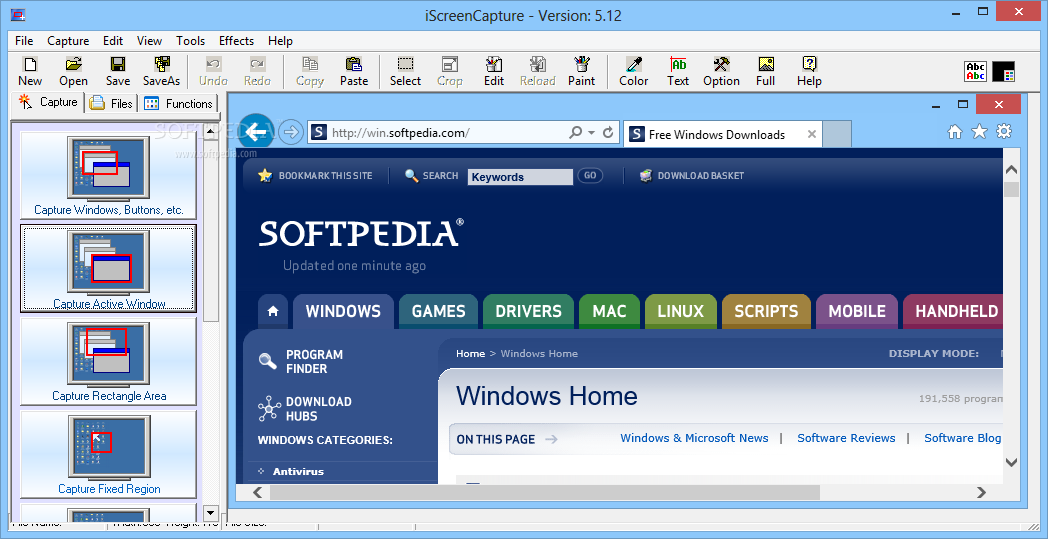
Task: Open Windows & Microsoft News link
Action: 694,438
